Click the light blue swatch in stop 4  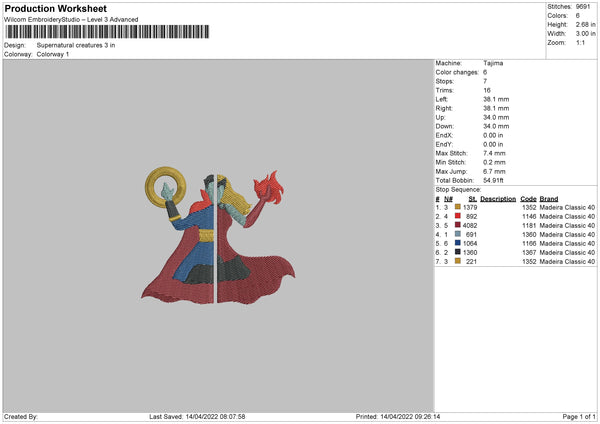pos(457,234)
